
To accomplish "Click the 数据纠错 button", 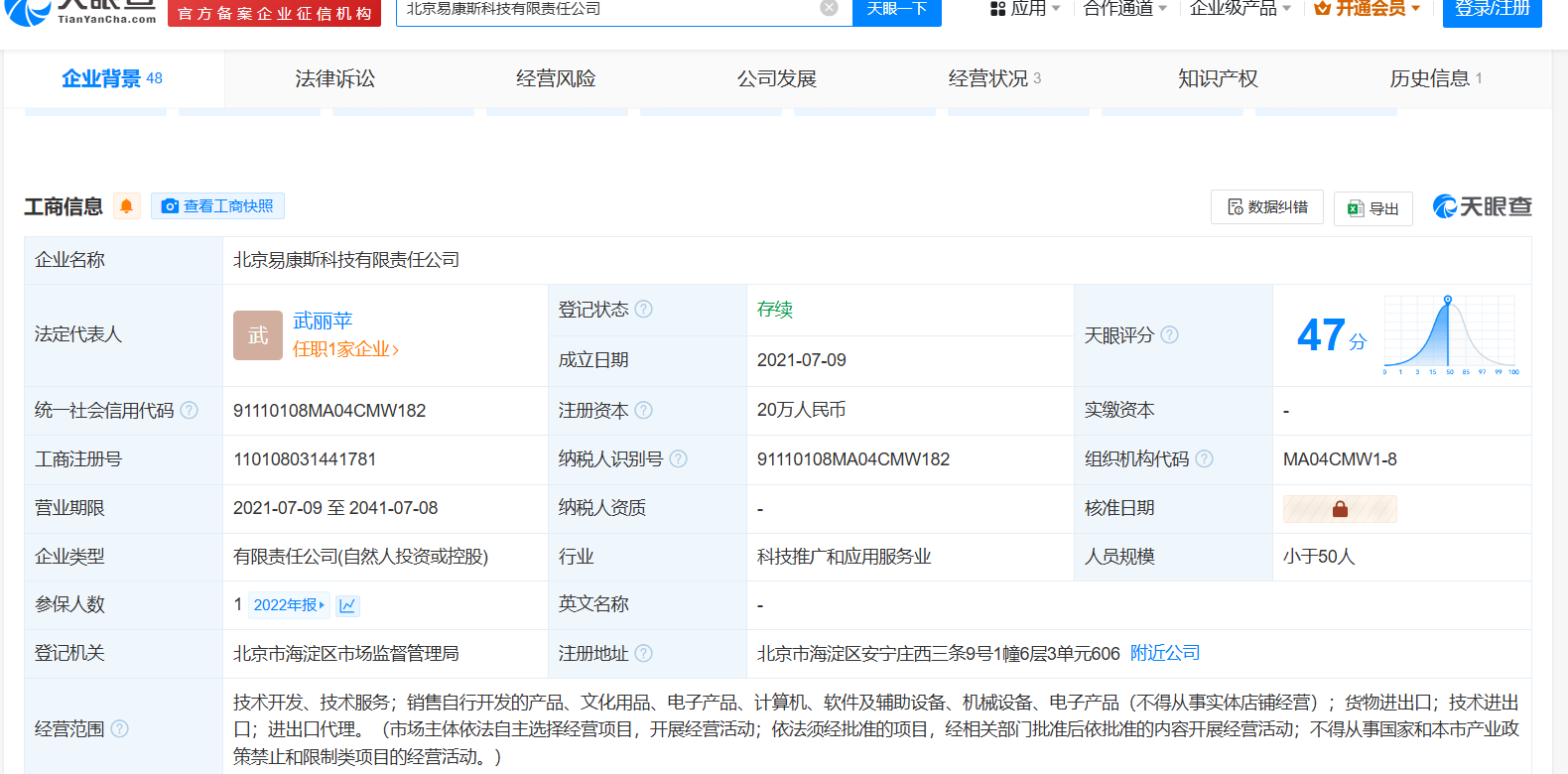I will 1267,206.
